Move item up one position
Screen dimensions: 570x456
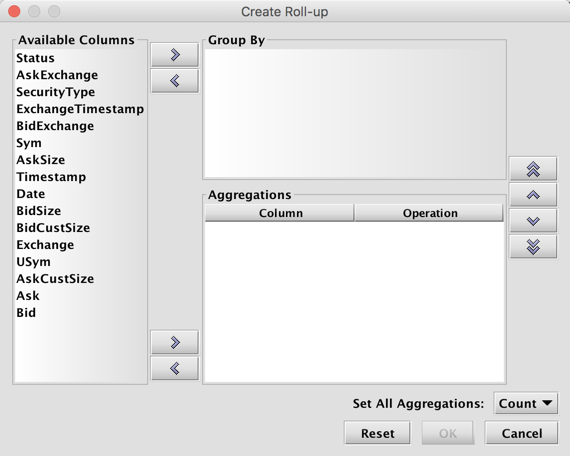(533, 195)
